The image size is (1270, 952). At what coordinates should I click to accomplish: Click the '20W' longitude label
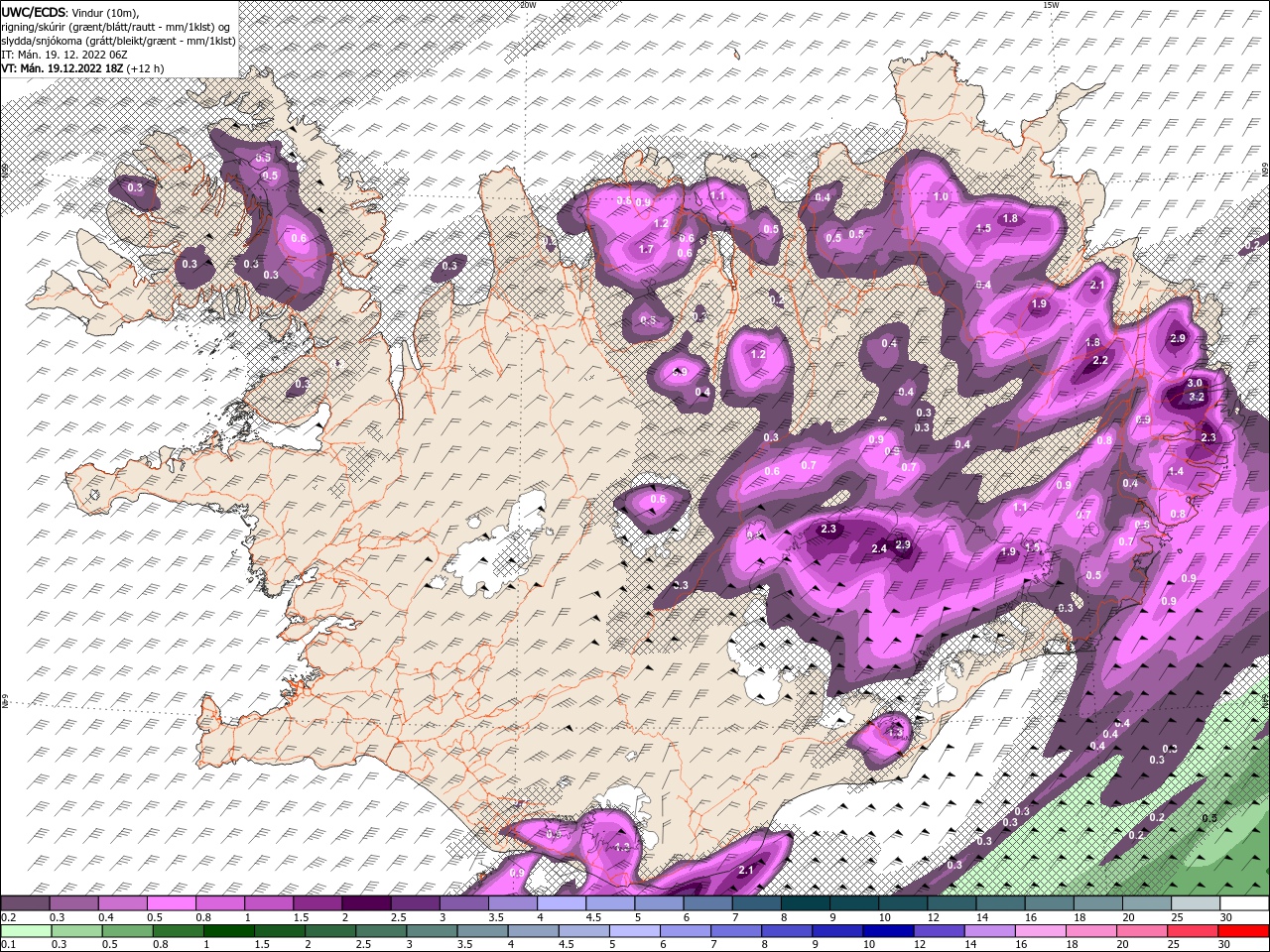[529, 5]
